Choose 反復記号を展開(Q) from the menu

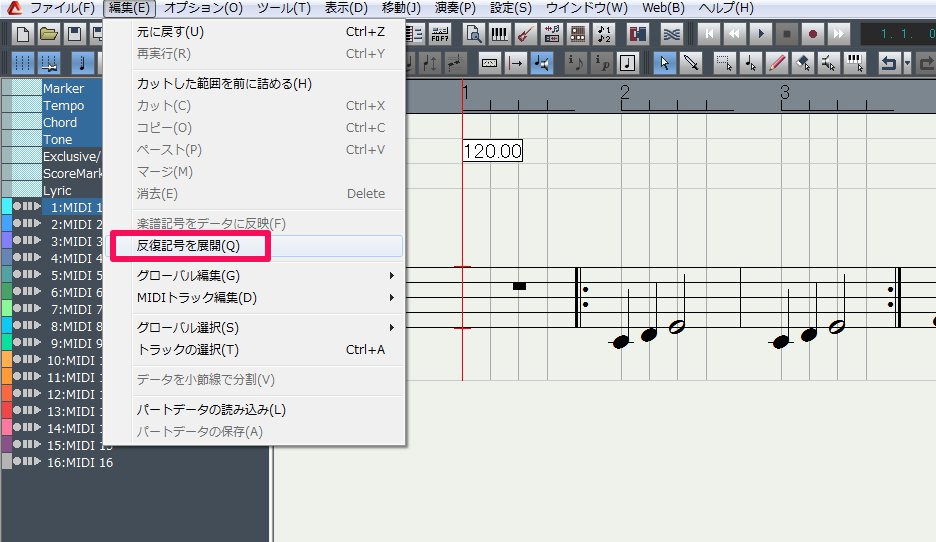(x=188, y=245)
